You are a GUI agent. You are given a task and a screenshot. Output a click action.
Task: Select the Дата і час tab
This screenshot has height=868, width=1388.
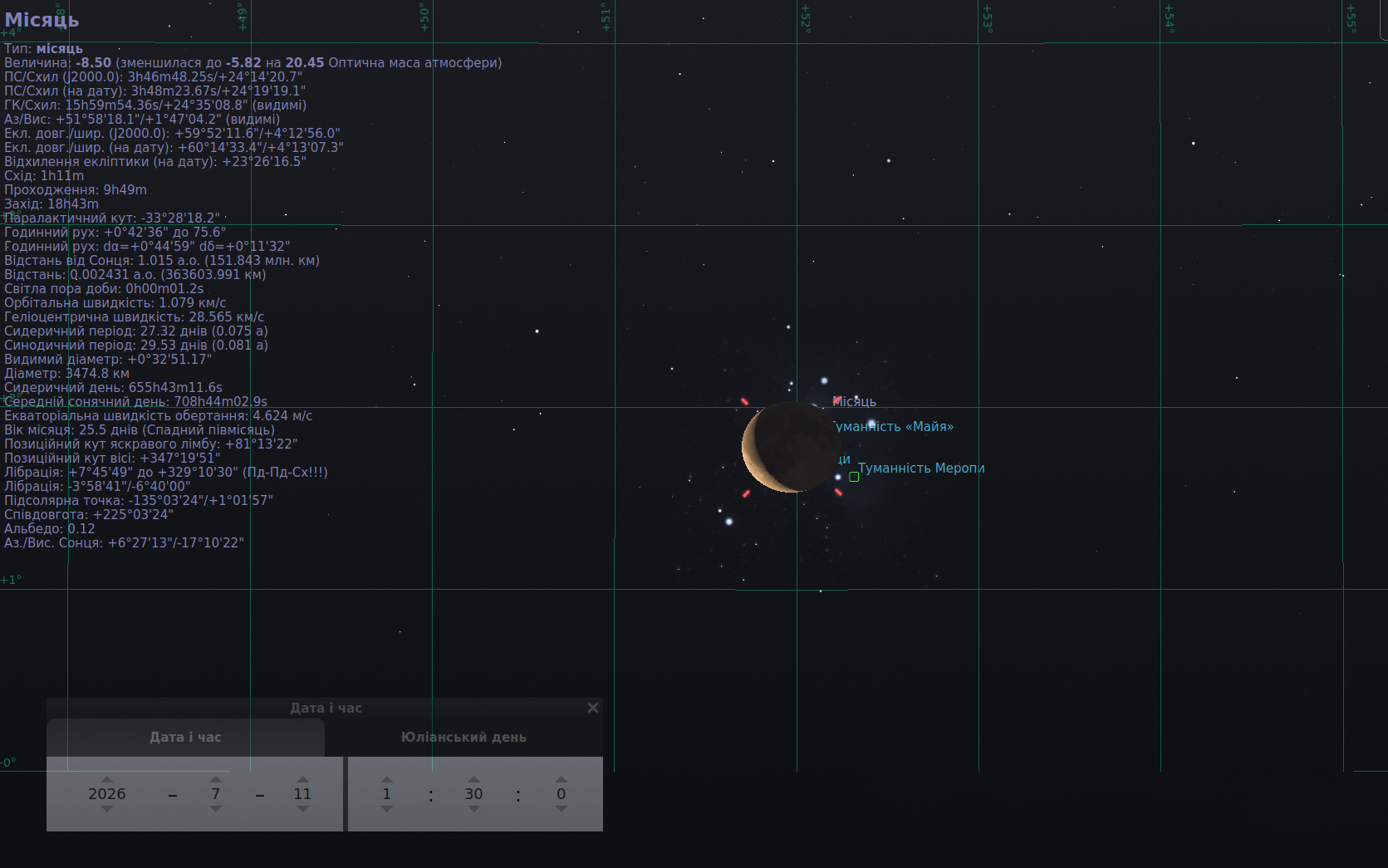[185, 737]
